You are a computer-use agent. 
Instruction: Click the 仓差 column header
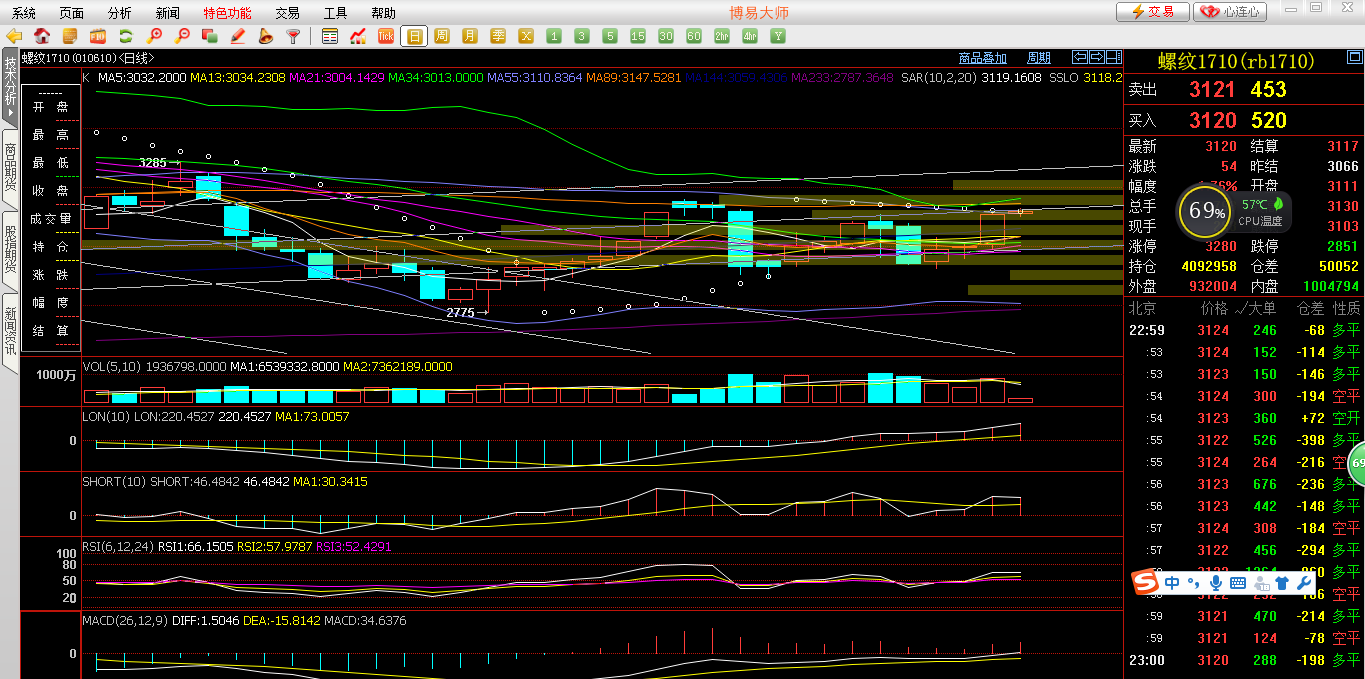(x=1310, y=309)
